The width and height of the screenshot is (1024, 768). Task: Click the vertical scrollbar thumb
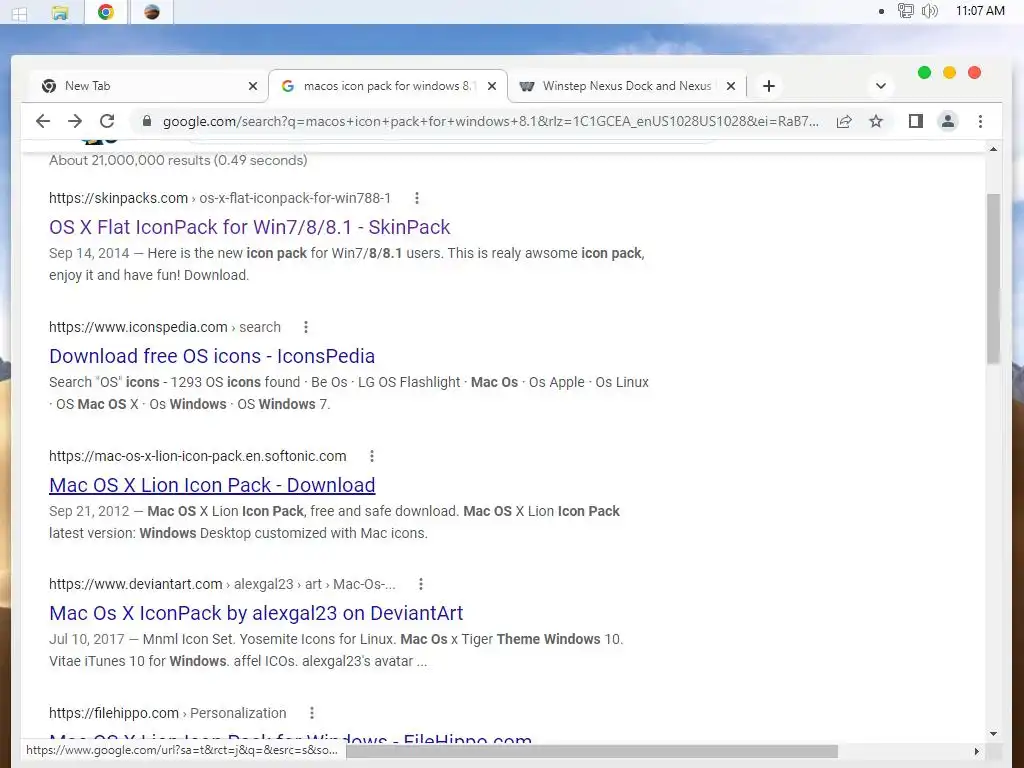click(x=993, y=278)
